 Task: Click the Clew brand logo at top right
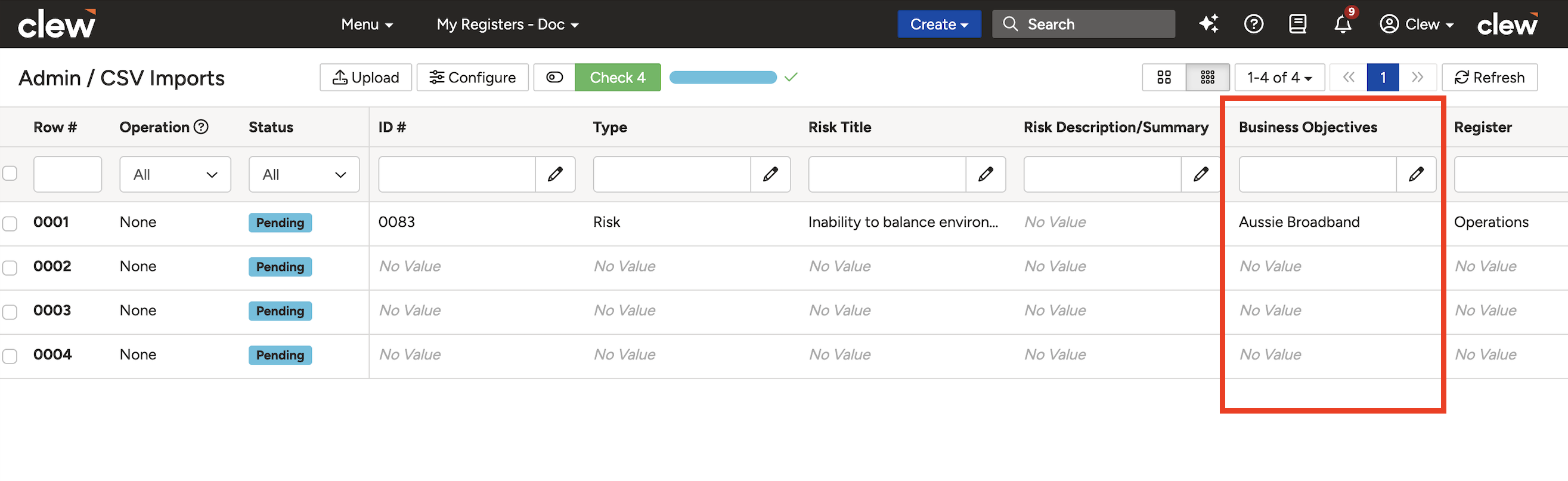1508,24
